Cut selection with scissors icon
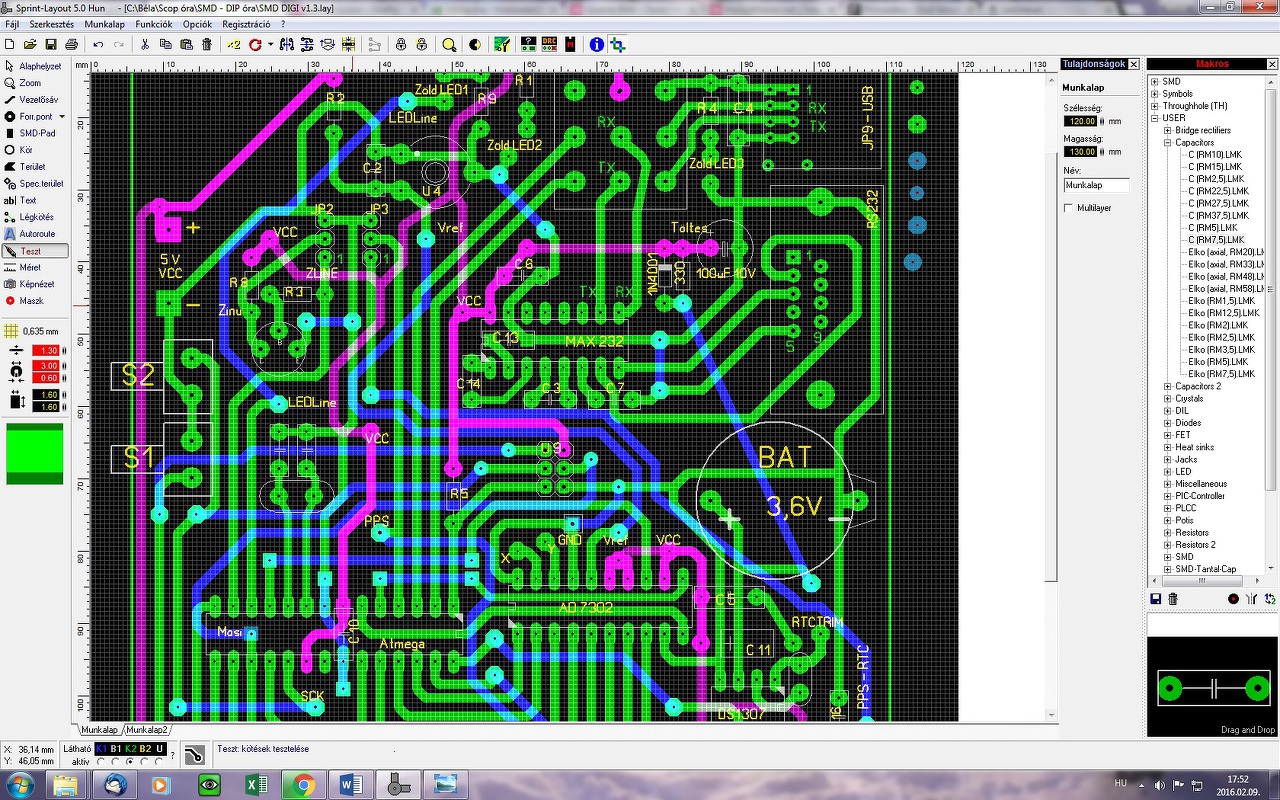The height and width of the screenshot is (800, 1280). 145,44
